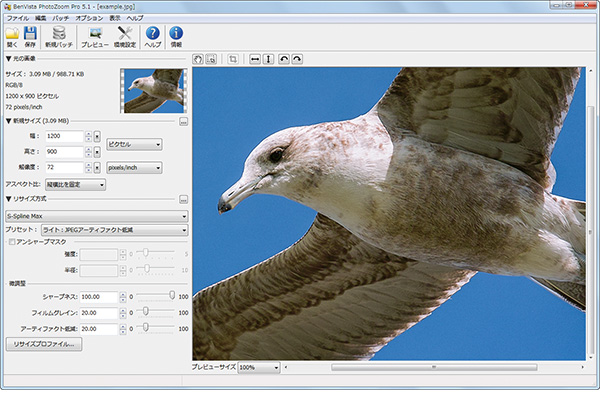Open the Options (オプション) menu
This screenshot has width=600, height=400.
coord(88,18)
